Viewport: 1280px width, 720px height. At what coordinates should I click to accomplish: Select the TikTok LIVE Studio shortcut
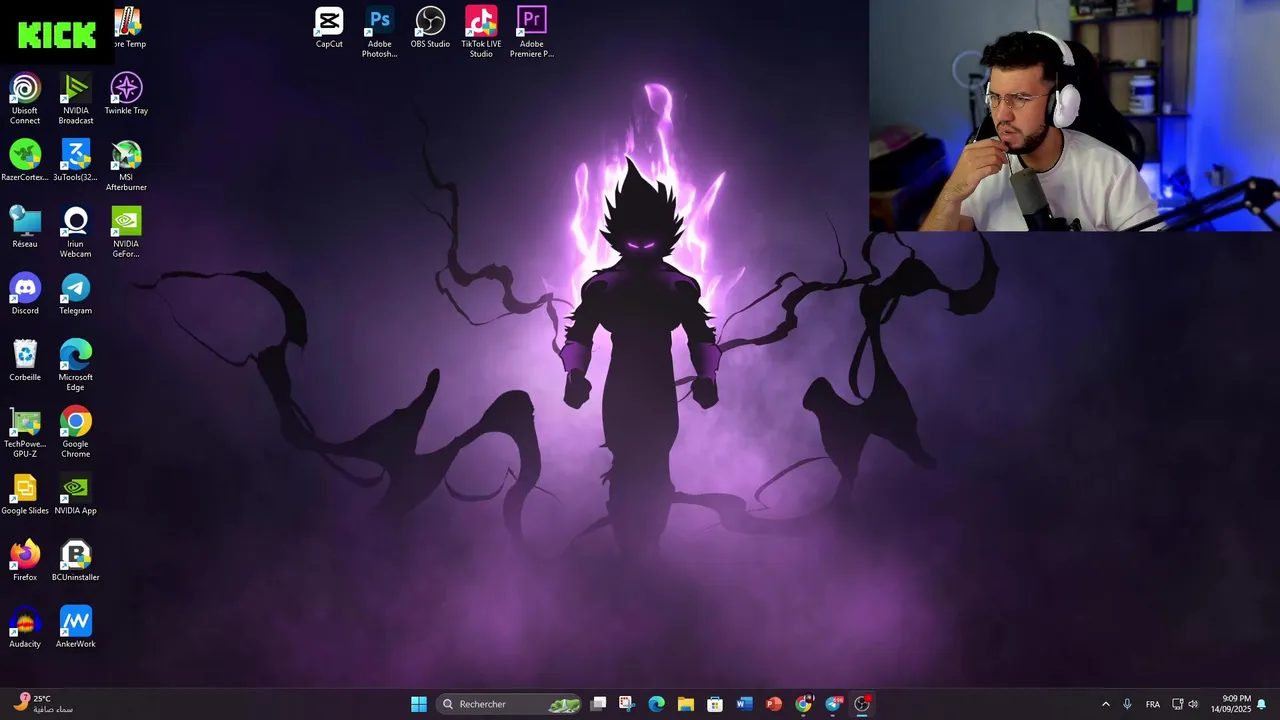click(x=481, y=32)
